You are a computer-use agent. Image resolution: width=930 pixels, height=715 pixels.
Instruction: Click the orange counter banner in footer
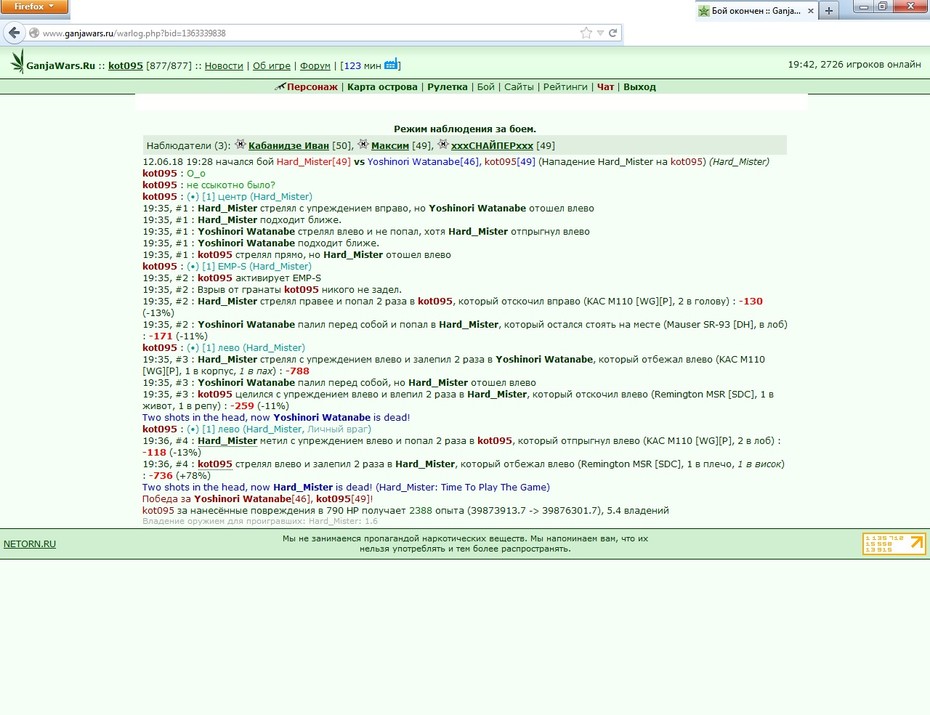point(894,544)
